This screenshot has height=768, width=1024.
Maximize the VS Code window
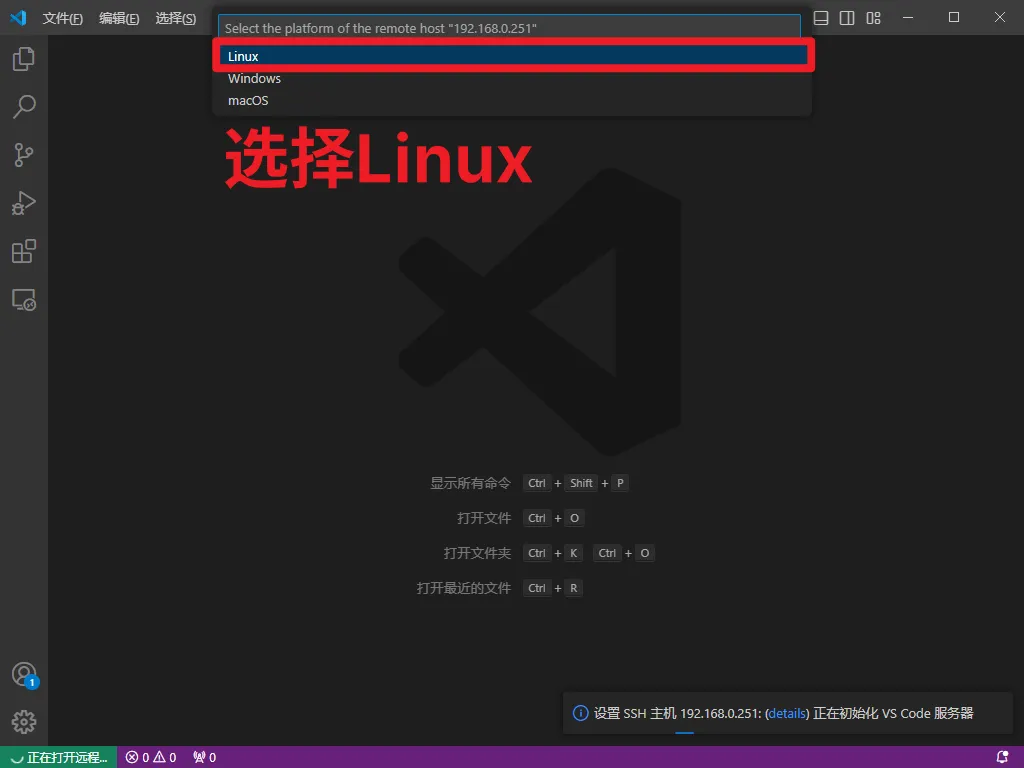pyautogui.click(x=954, y=18)
